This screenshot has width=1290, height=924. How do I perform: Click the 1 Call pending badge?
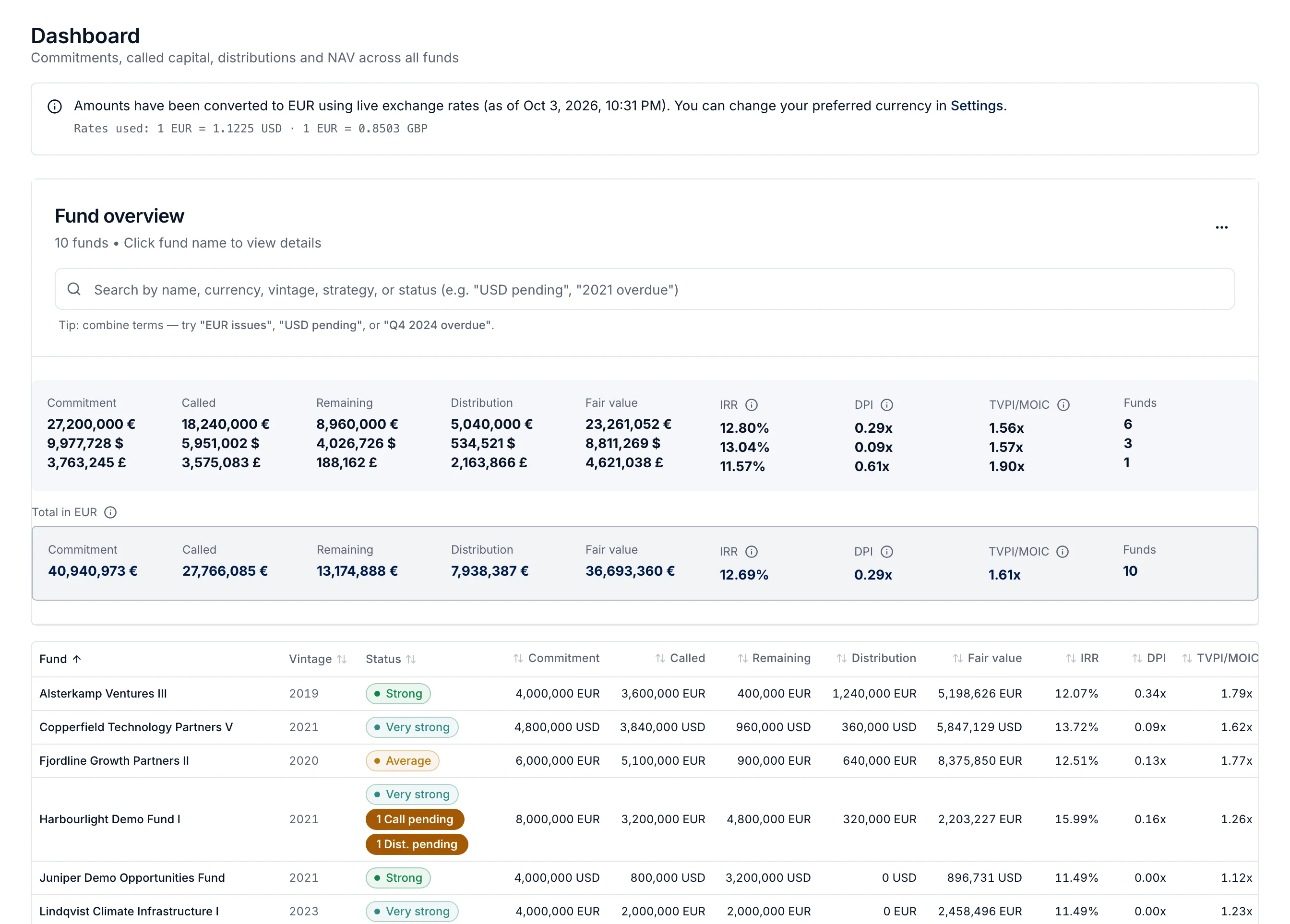[415, 819]
